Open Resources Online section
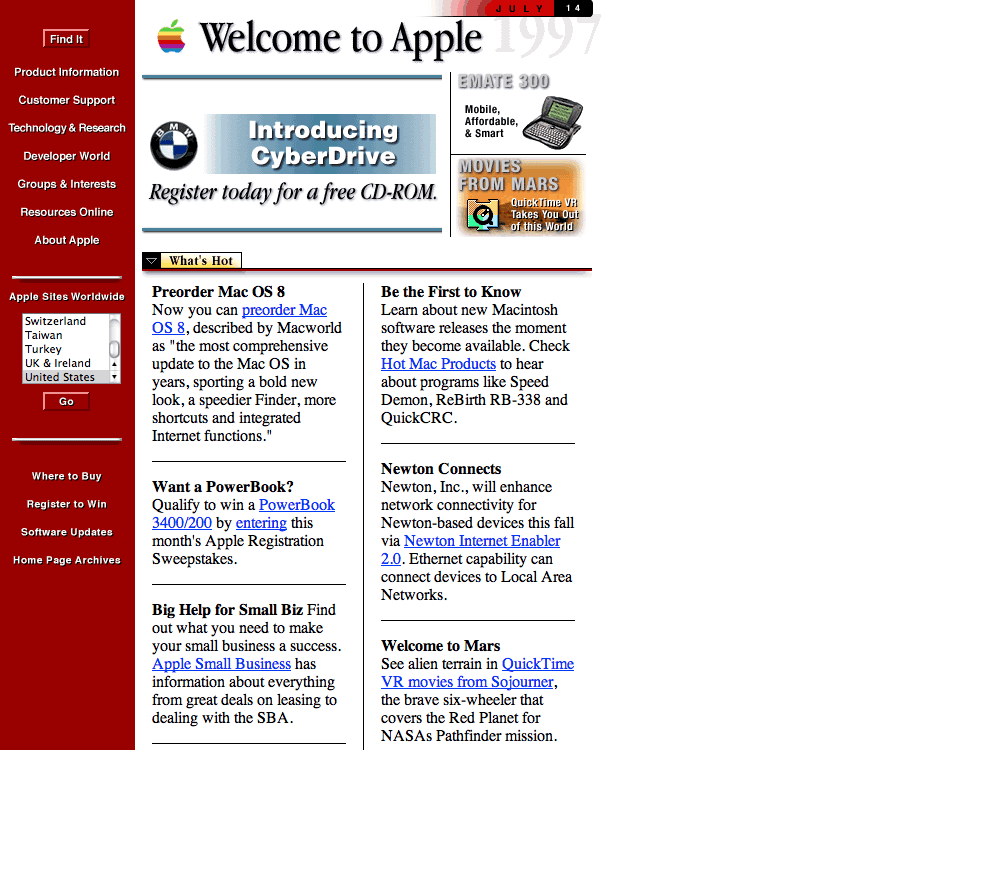The width and height of the screenshot is (1000, 892). coord(66,212)
